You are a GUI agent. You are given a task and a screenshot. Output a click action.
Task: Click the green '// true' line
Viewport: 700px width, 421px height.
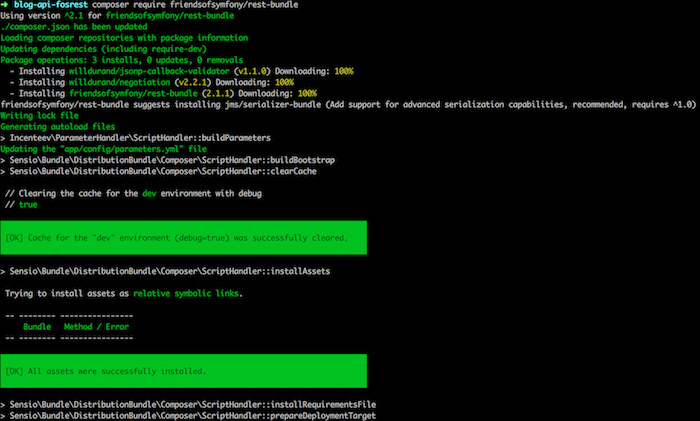tap(21, 204)
